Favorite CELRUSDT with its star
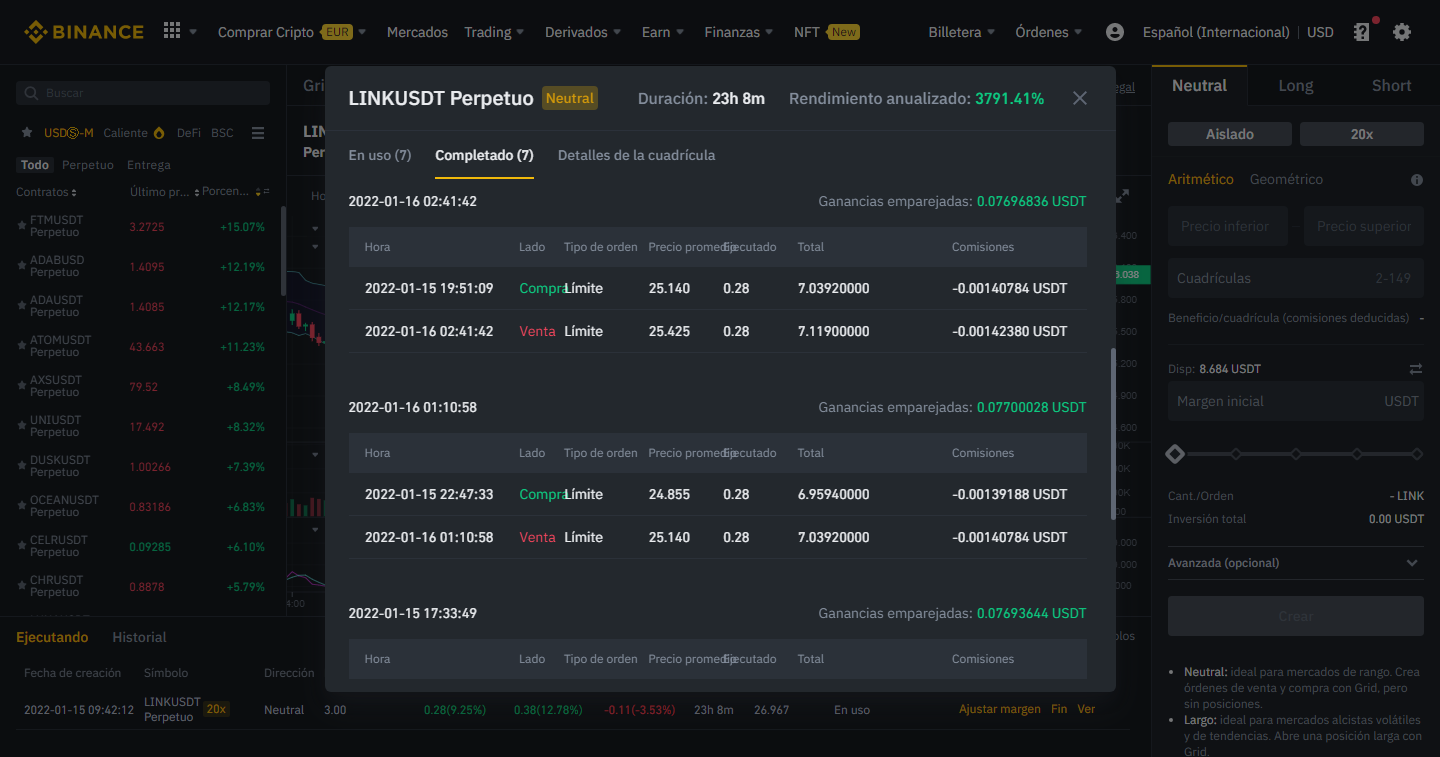The image size is (1440, 757). point(22,546)
